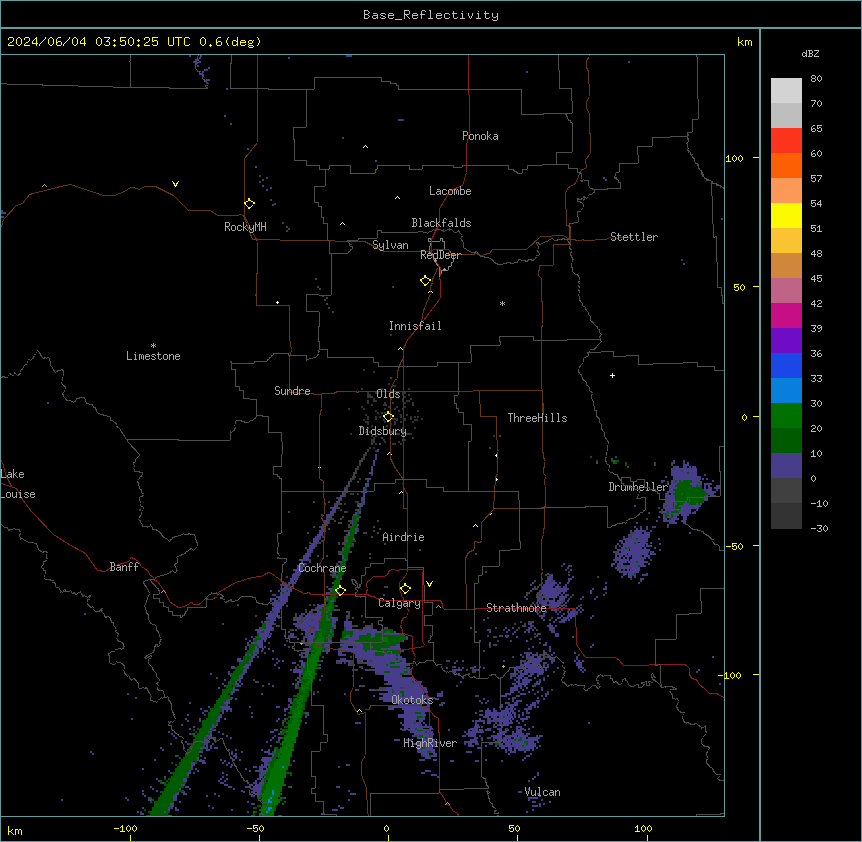Viewport: 862px width, 842px height.
Task: Click the Airdrie city label
Action: coord(403,537)
